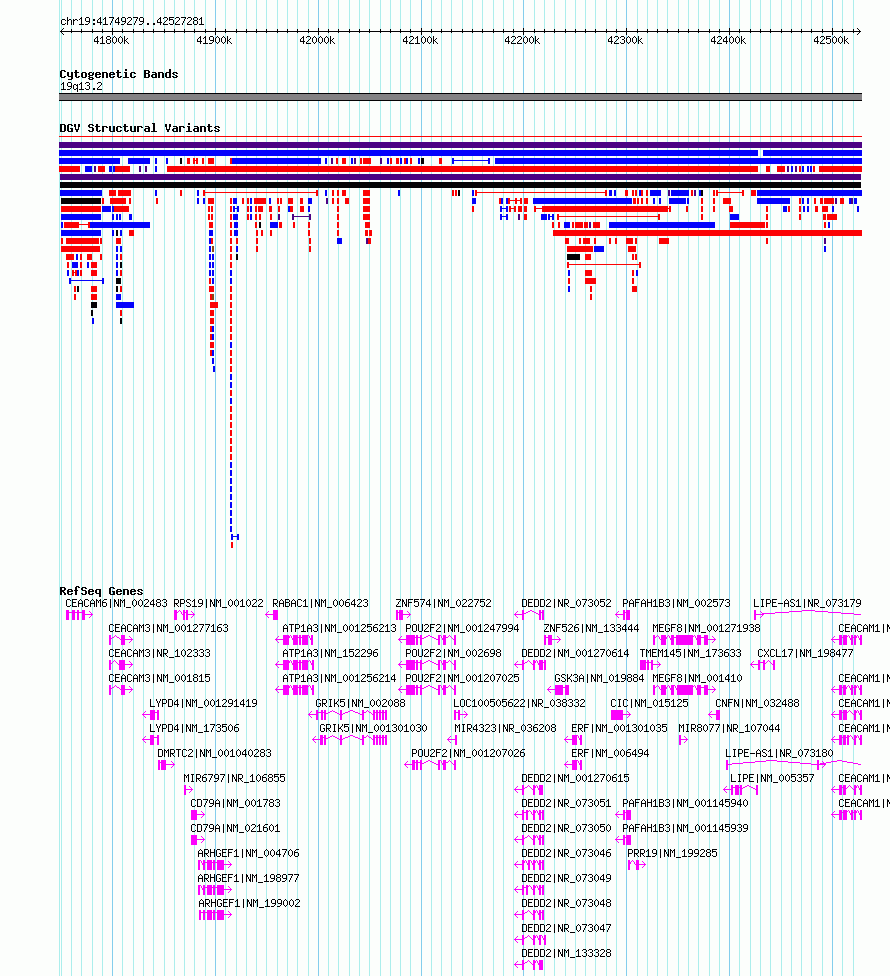
Task: Click the MEGF8|NM_001271938 label
Action: [706, 628]
